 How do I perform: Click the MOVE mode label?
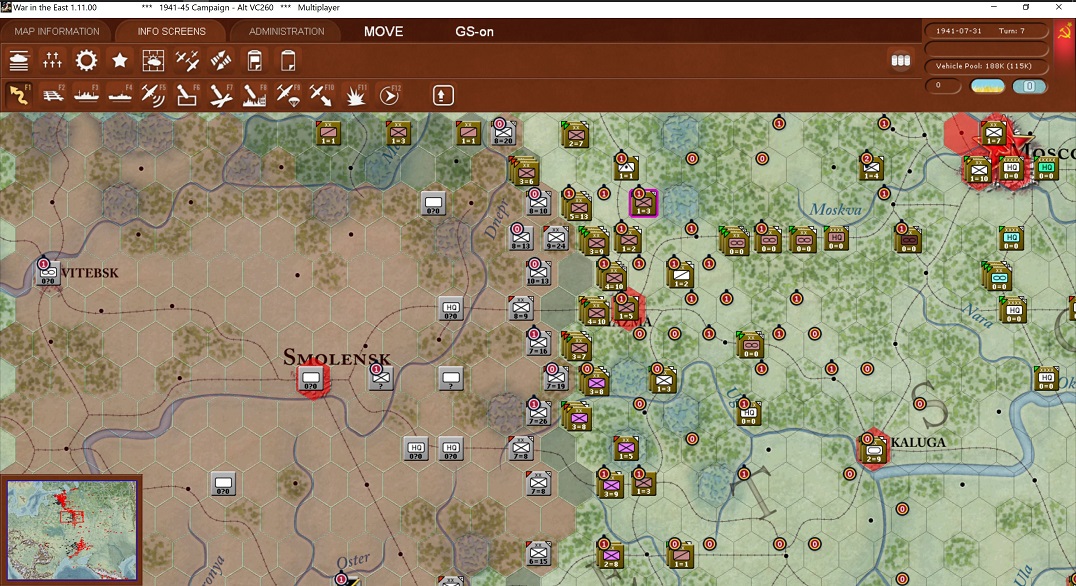click(384, 32)
